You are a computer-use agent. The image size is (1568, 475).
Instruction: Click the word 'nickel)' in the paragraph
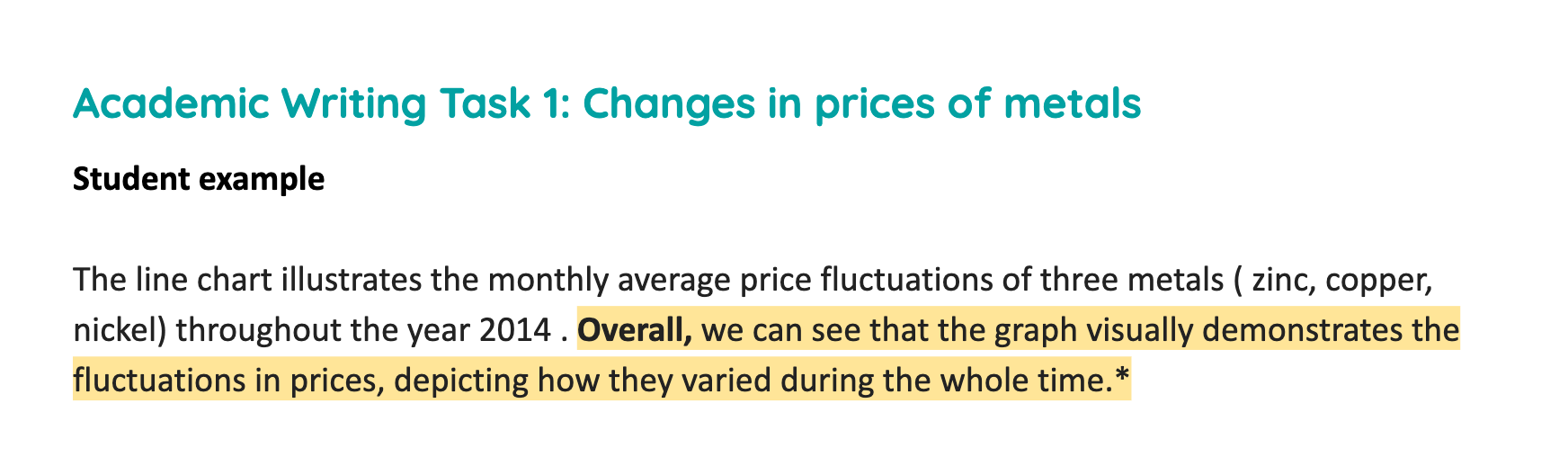pyautogui.click(x=120, y=331)
